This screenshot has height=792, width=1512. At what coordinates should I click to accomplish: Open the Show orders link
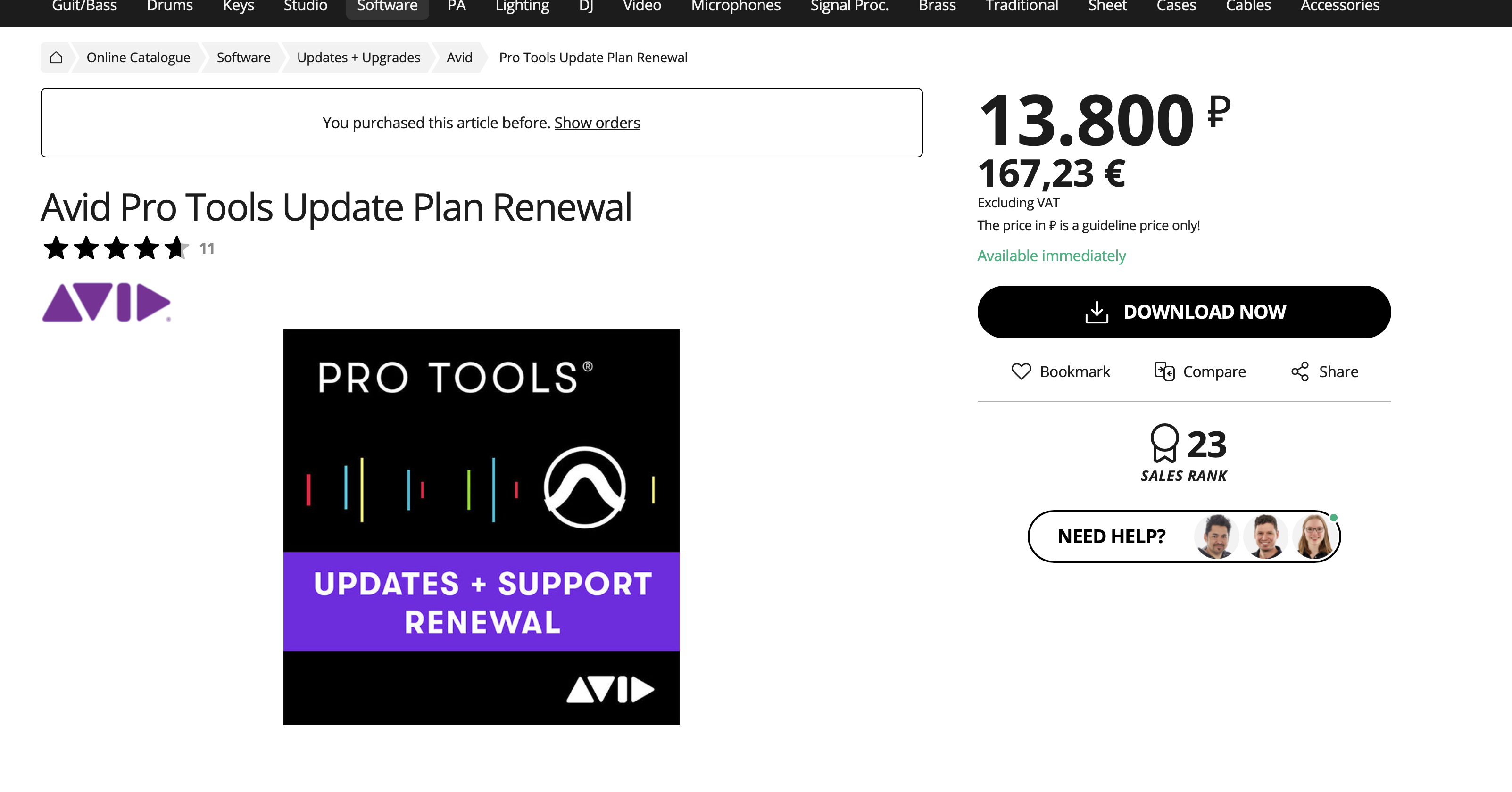tap(596, 123)
